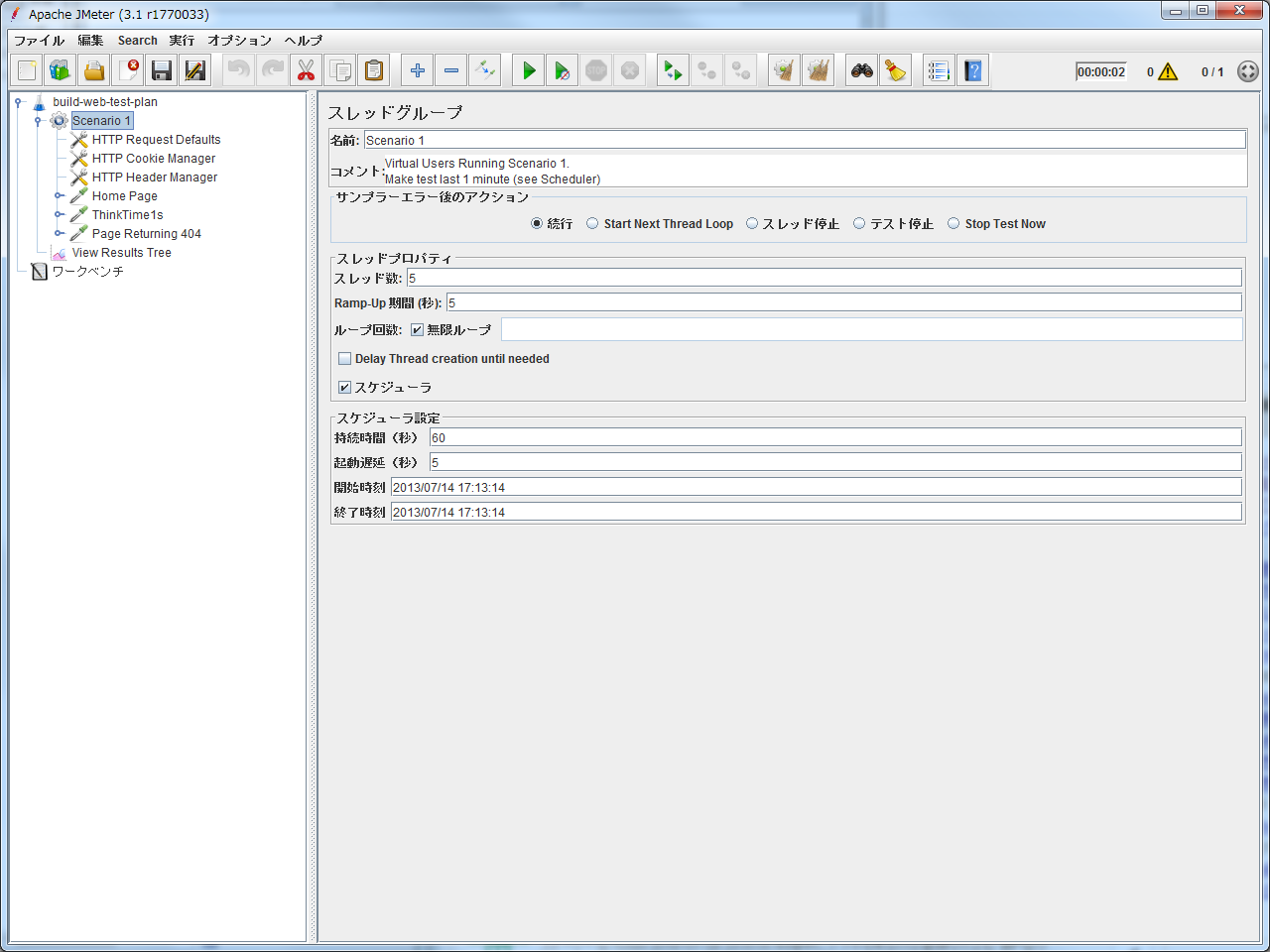Click the Redo arrow icon

tap(273, 70)
